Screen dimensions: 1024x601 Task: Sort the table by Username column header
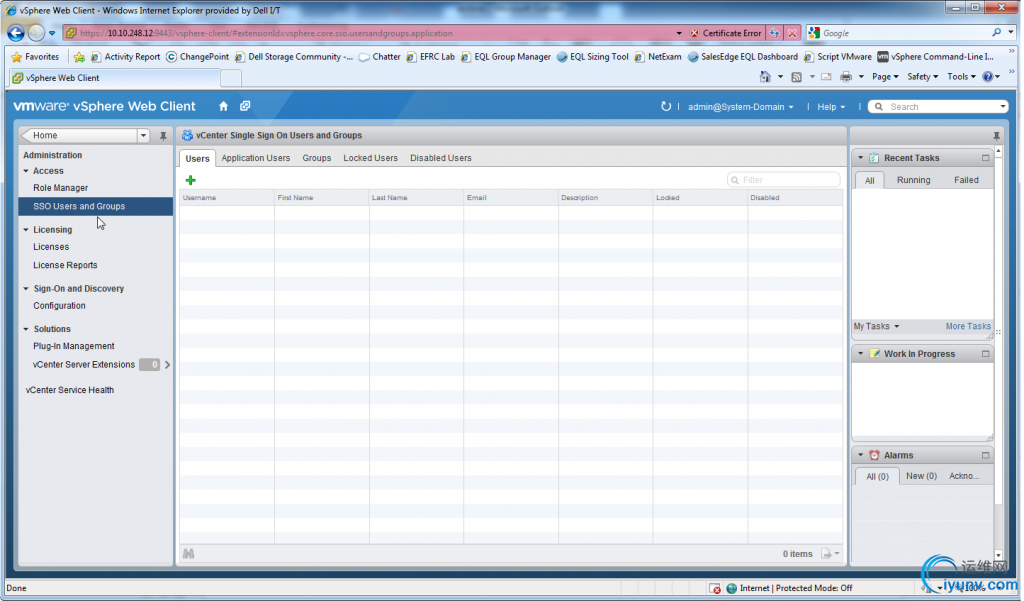227,197
